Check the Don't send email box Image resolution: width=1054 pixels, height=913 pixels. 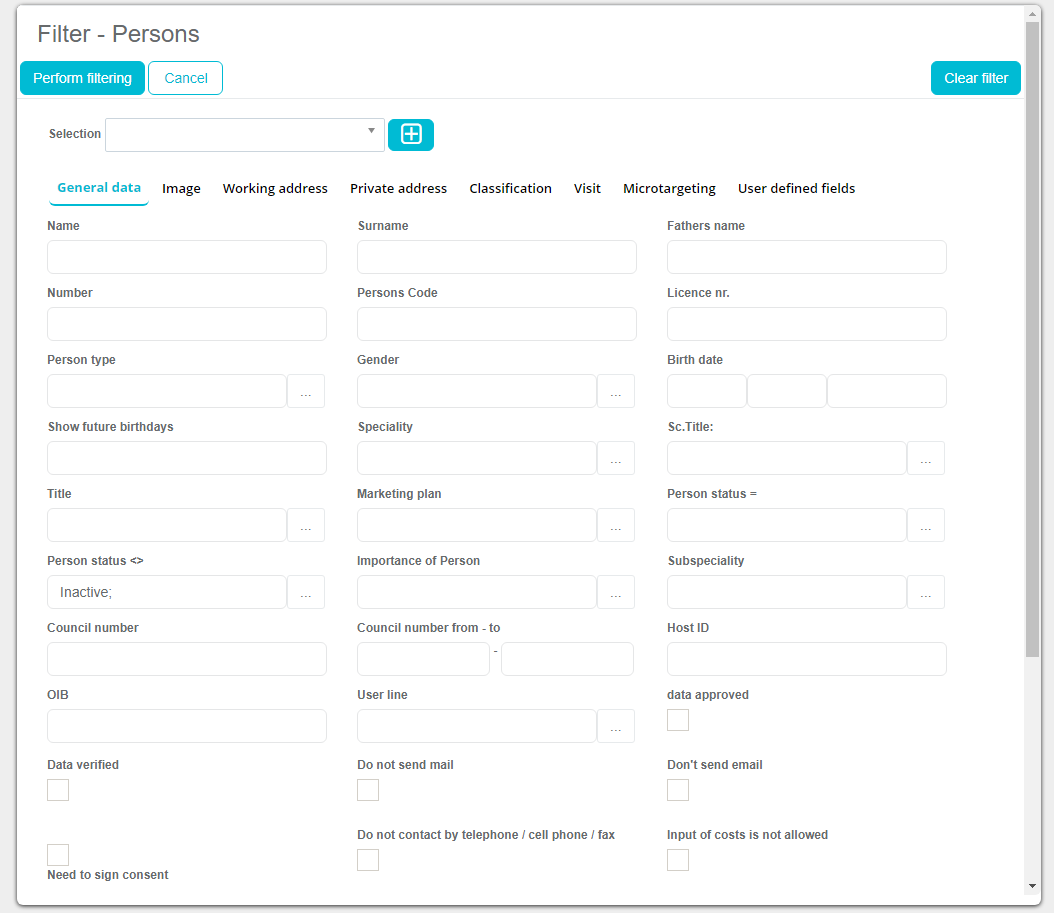[678, 790]
